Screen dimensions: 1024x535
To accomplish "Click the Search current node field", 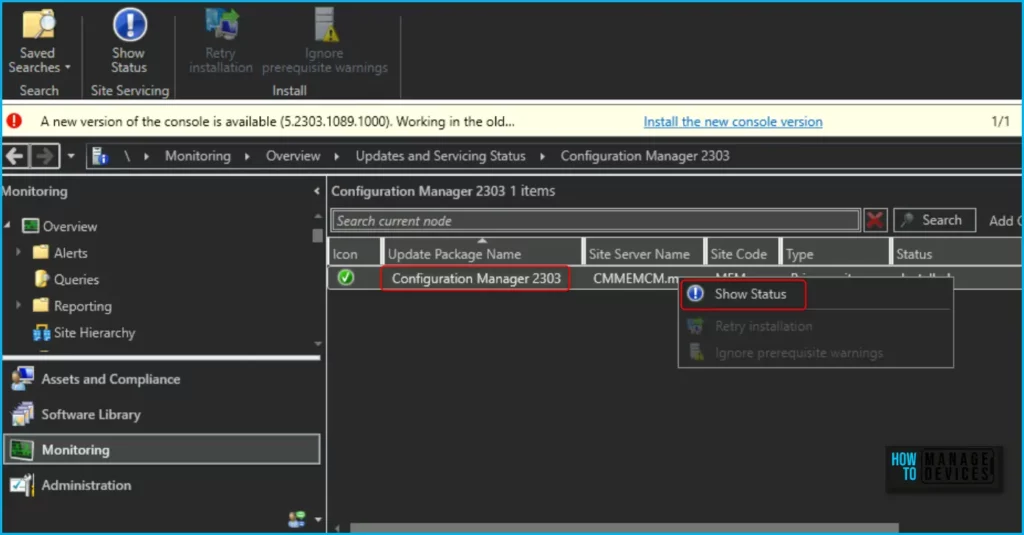I will tap(596, 221).
